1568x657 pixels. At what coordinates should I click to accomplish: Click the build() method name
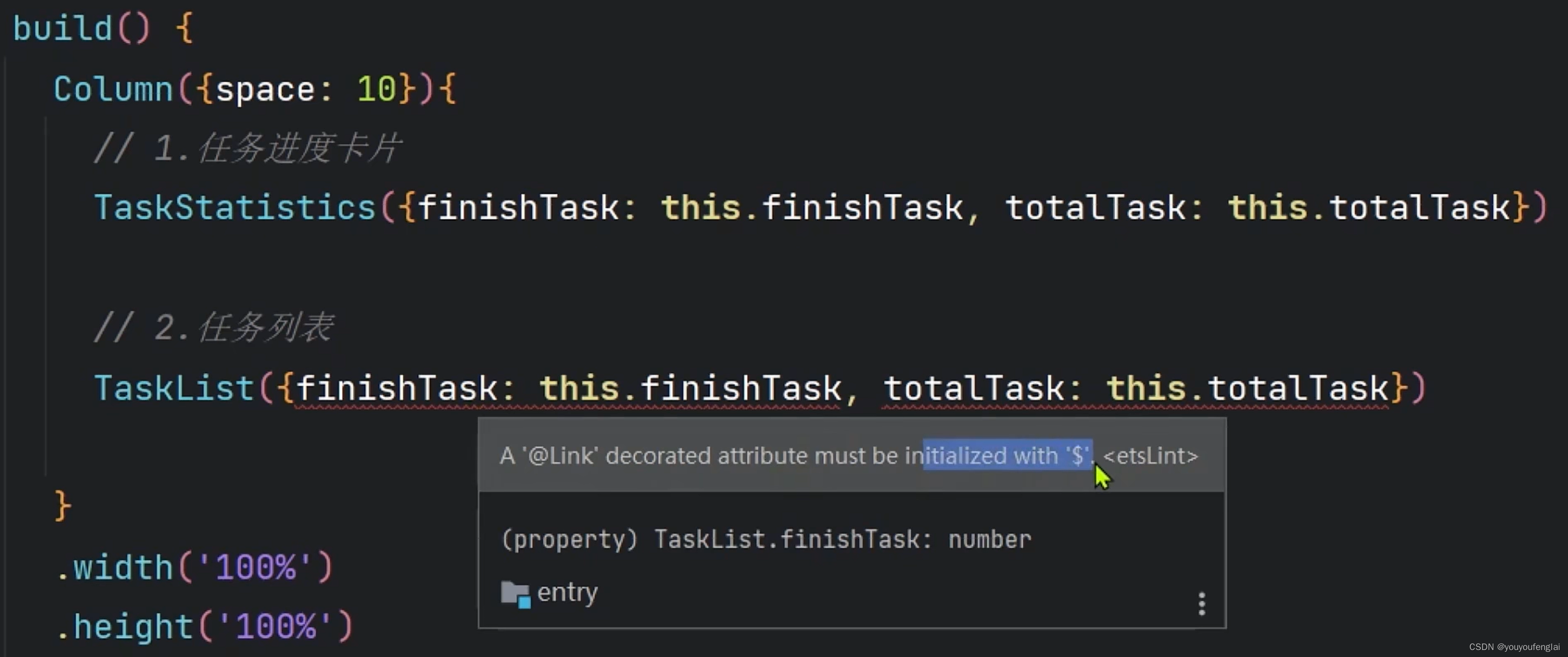click(x=63, y=28)
